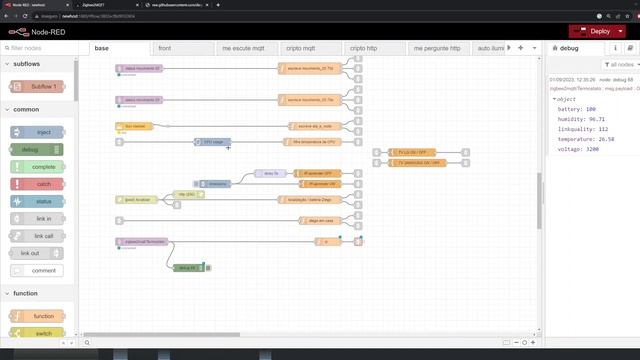Viewport: 640px width, 360px height.
Task: Select the switch palette node
Action: coord(37,333)
